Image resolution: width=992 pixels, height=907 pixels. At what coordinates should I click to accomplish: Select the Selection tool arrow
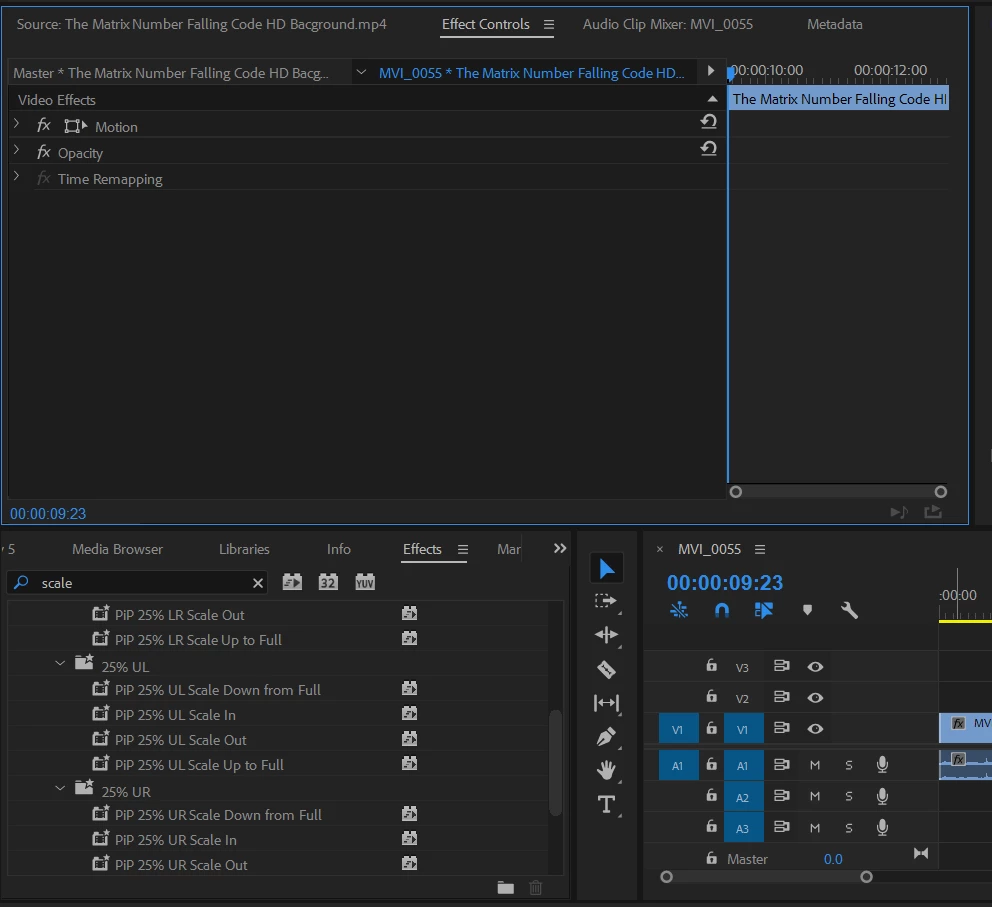coord(606,569)
